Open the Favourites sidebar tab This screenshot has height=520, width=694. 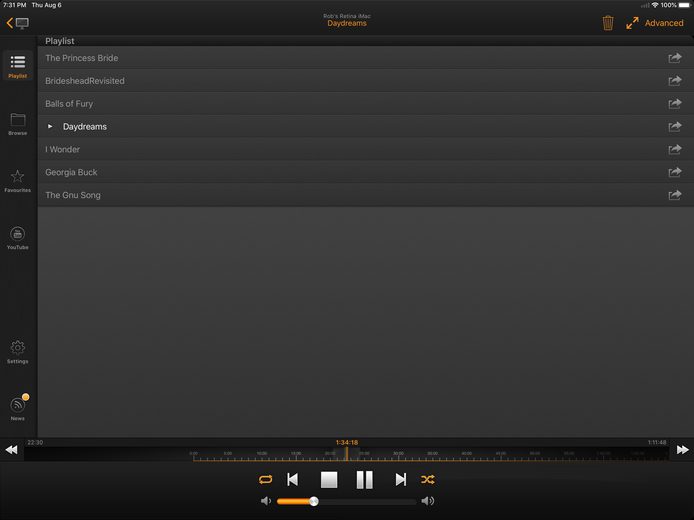coord(18,181)
